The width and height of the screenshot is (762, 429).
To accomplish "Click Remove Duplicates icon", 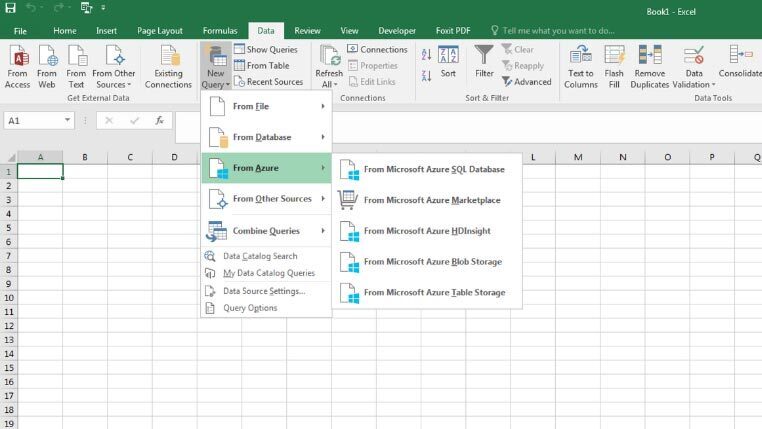I will pos(649,58).
